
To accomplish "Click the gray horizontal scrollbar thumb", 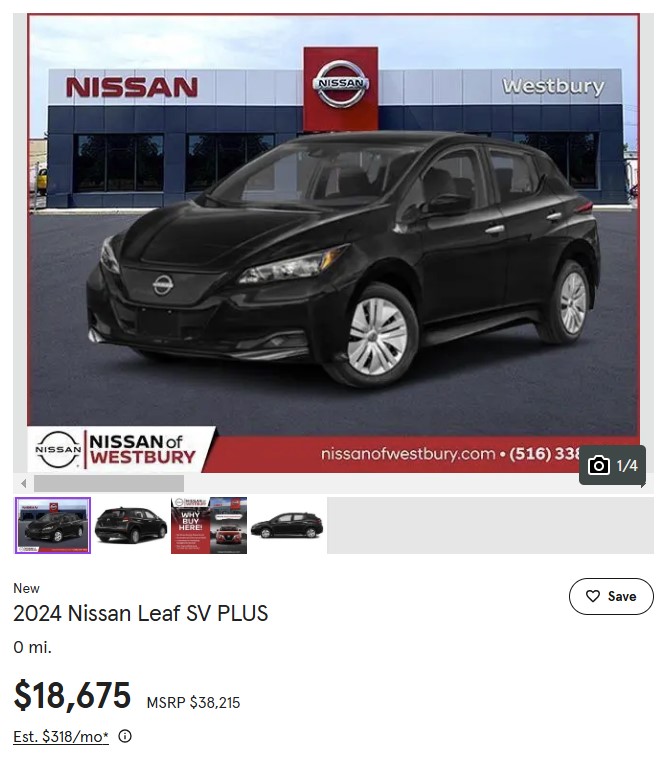I will click(109, 483).
